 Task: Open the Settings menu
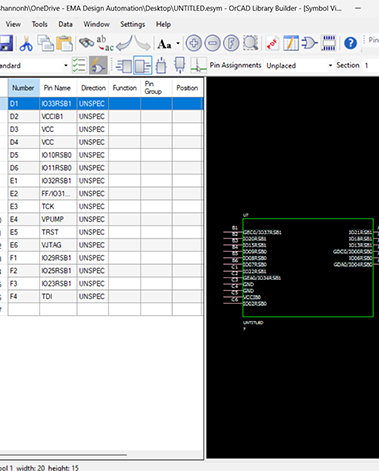132,24
